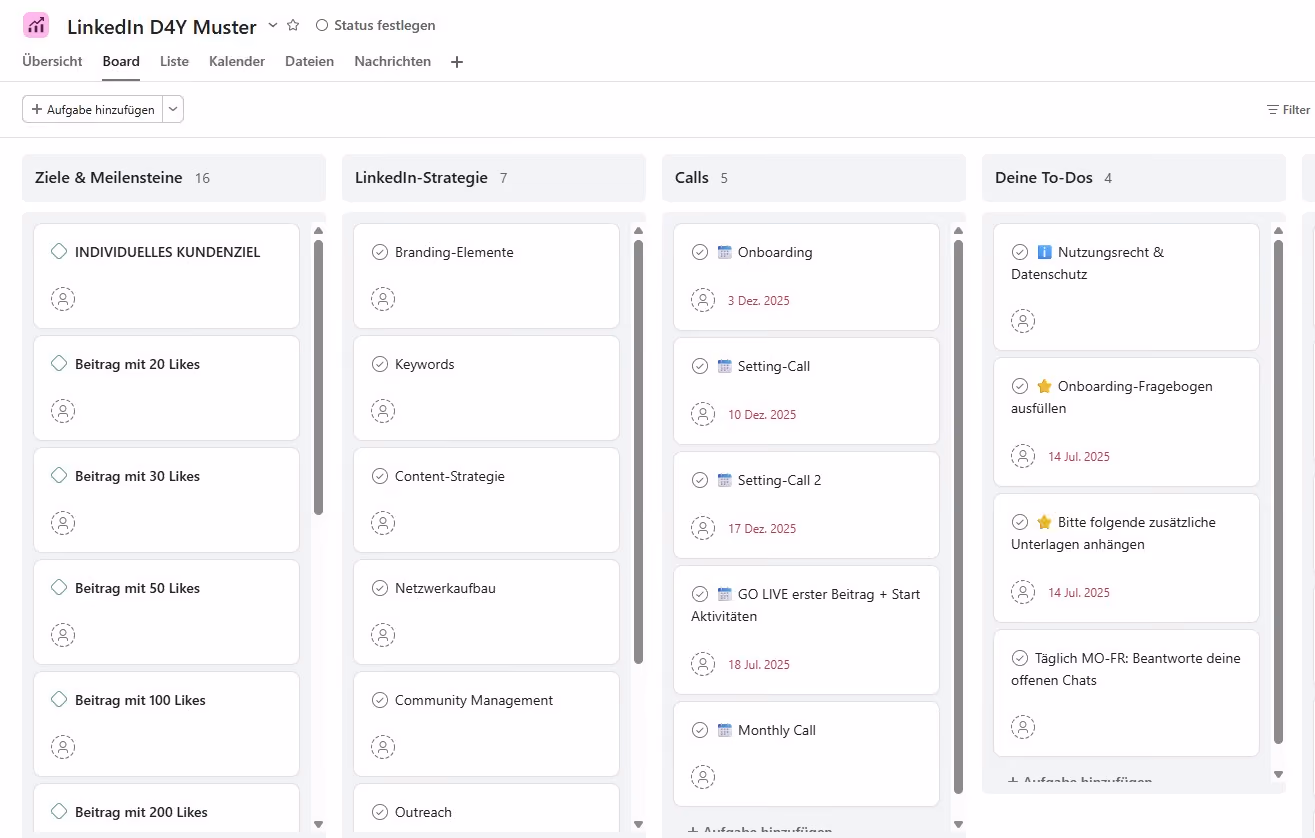Assign a person to Community Management
The width and height of the screenshot is (1315, 838).
tap(383, 747)
